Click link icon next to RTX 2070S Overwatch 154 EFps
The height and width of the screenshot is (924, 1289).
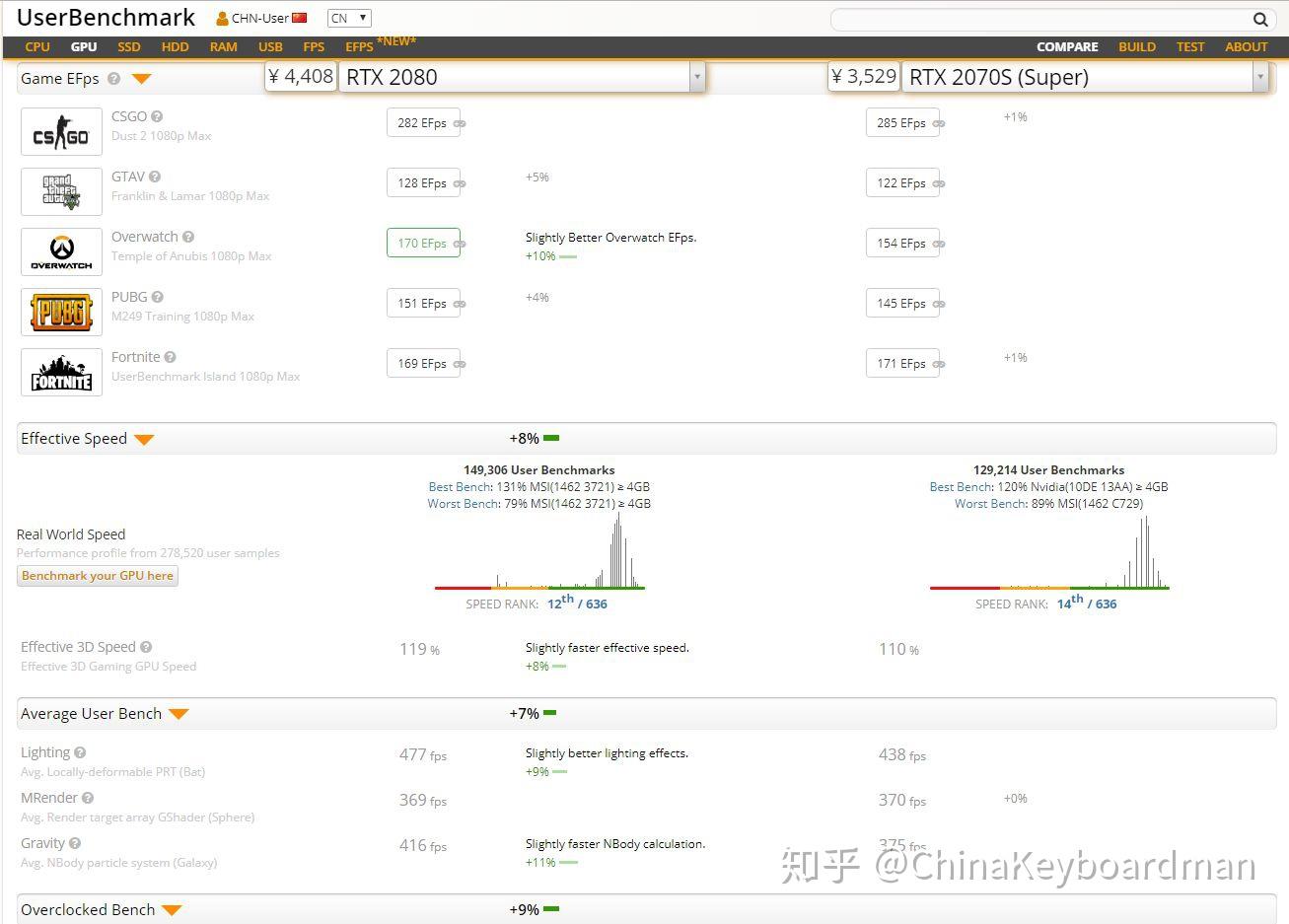tap(939, 245)
